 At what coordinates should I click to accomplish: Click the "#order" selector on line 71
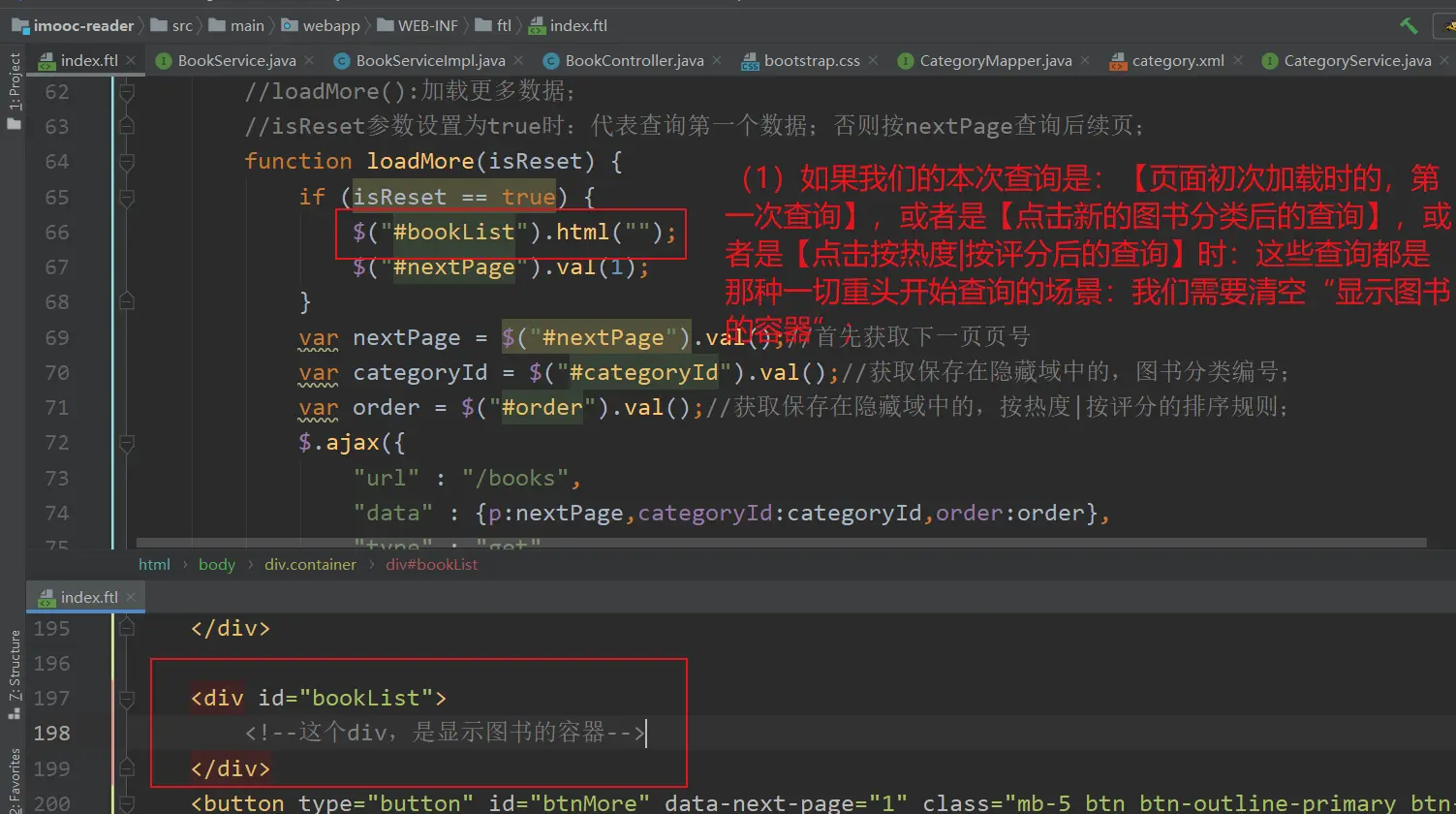(x=542, y=407)
